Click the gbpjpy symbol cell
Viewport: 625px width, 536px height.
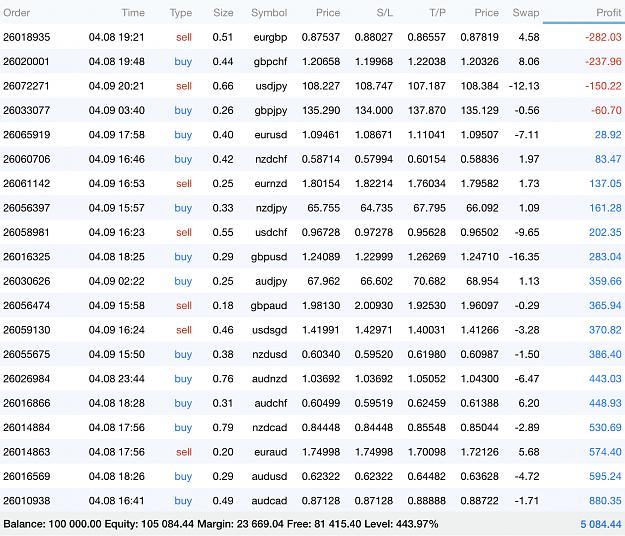click(x=271, y=110)
